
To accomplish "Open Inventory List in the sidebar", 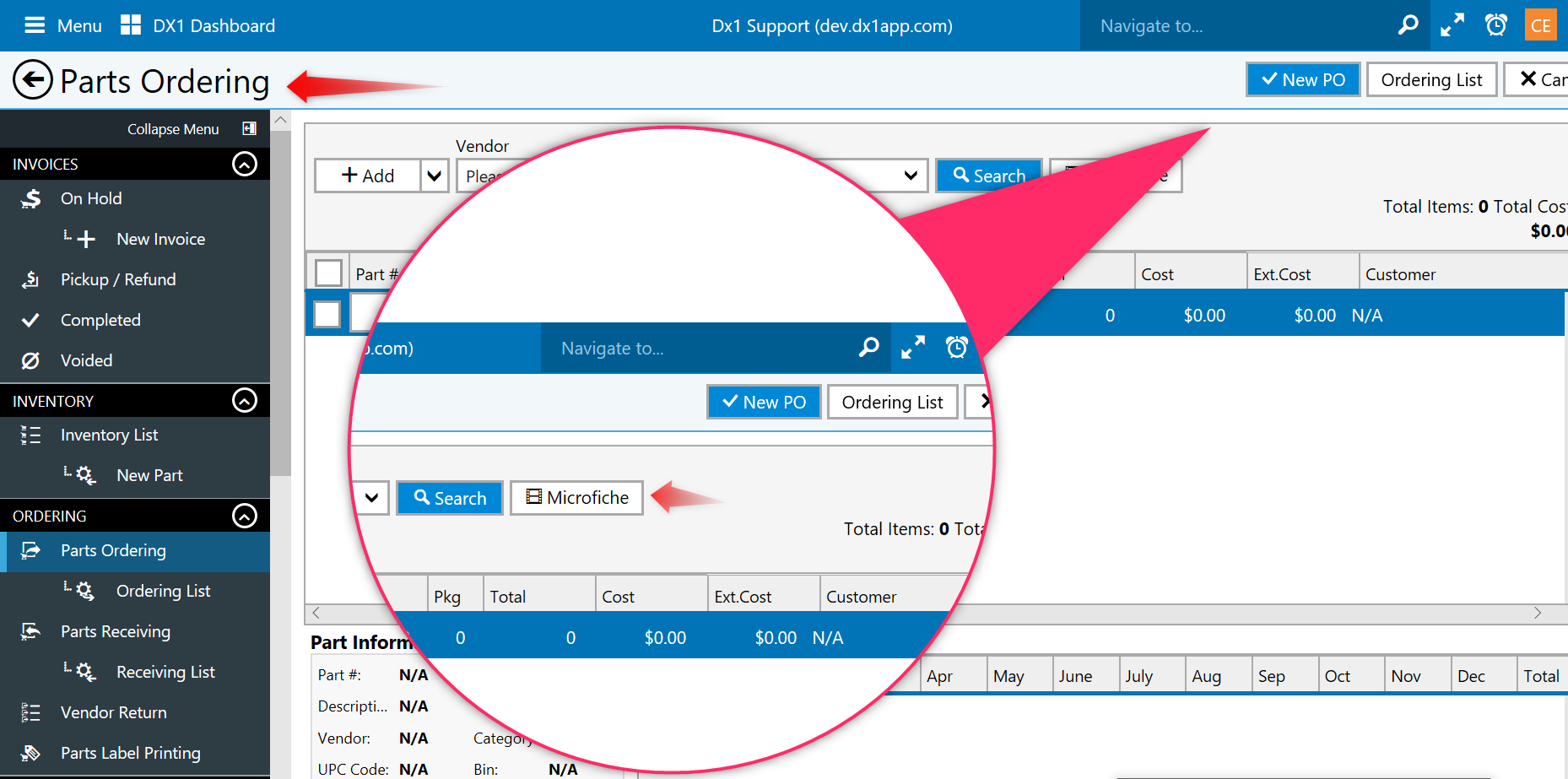I will point(110,435).
